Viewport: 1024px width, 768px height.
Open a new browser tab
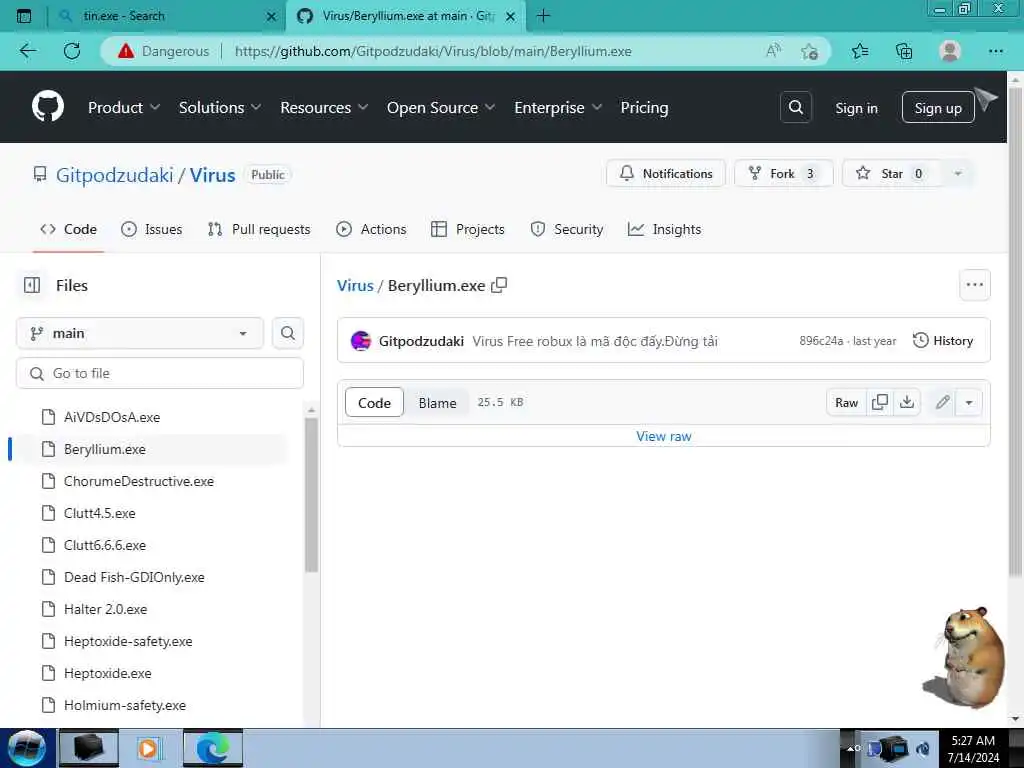click(543, 16)
